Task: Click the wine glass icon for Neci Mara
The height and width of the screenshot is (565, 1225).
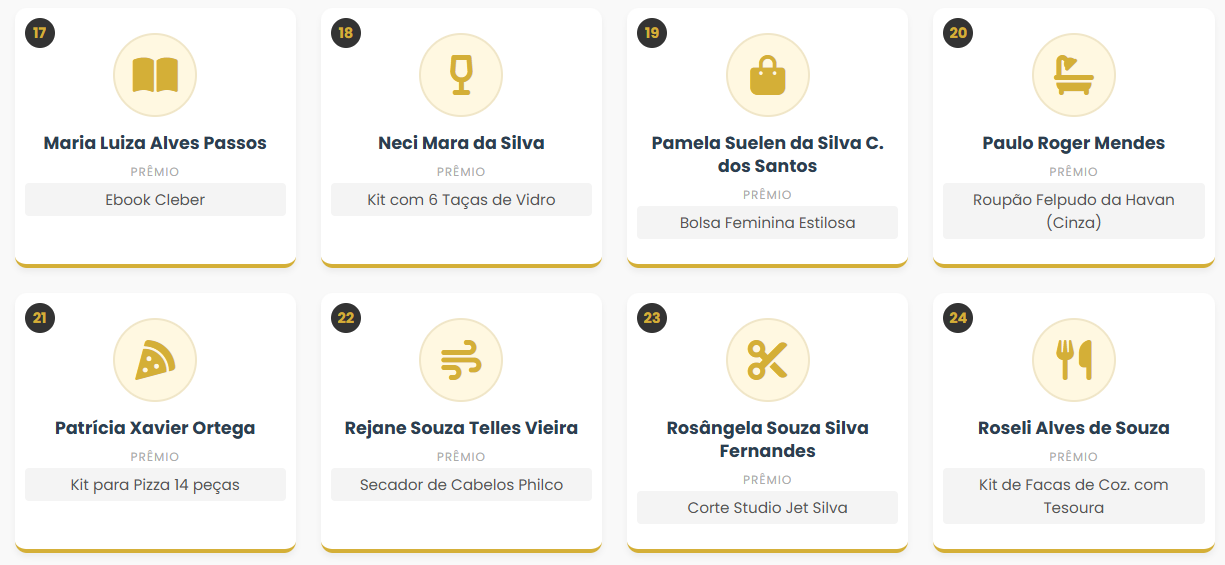Action: coord(461,75)
